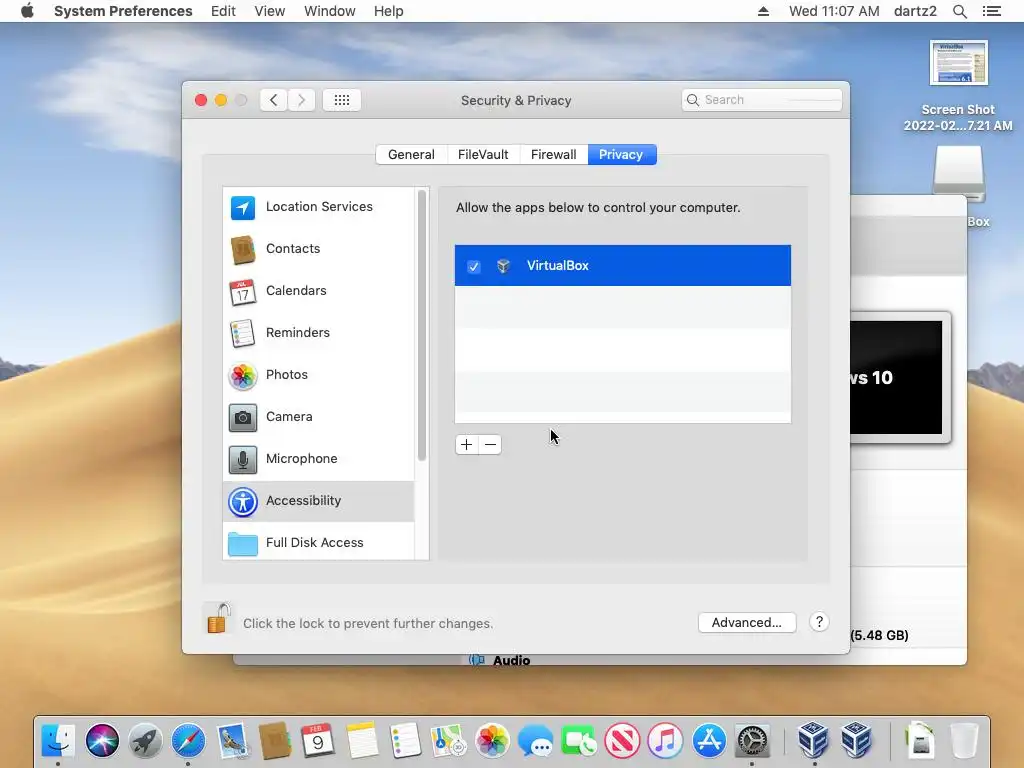This screenshot has width=1024, height=768.
Task: Open Finder from the Dock
Action: click(58, 741)
